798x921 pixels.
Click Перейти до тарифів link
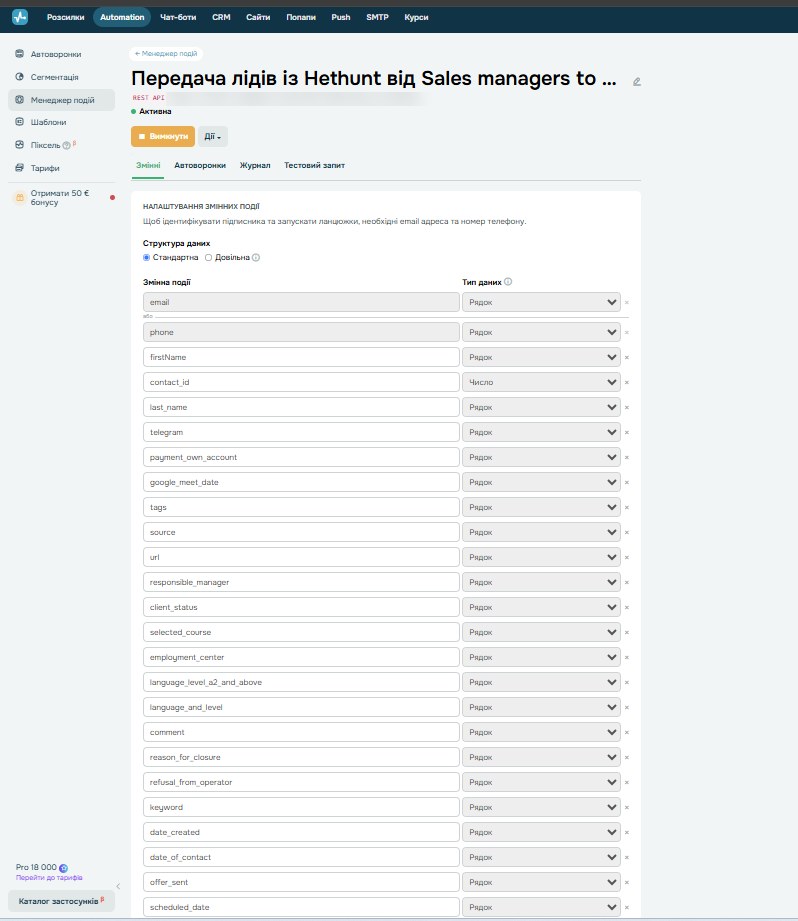(x=49, y=878)
